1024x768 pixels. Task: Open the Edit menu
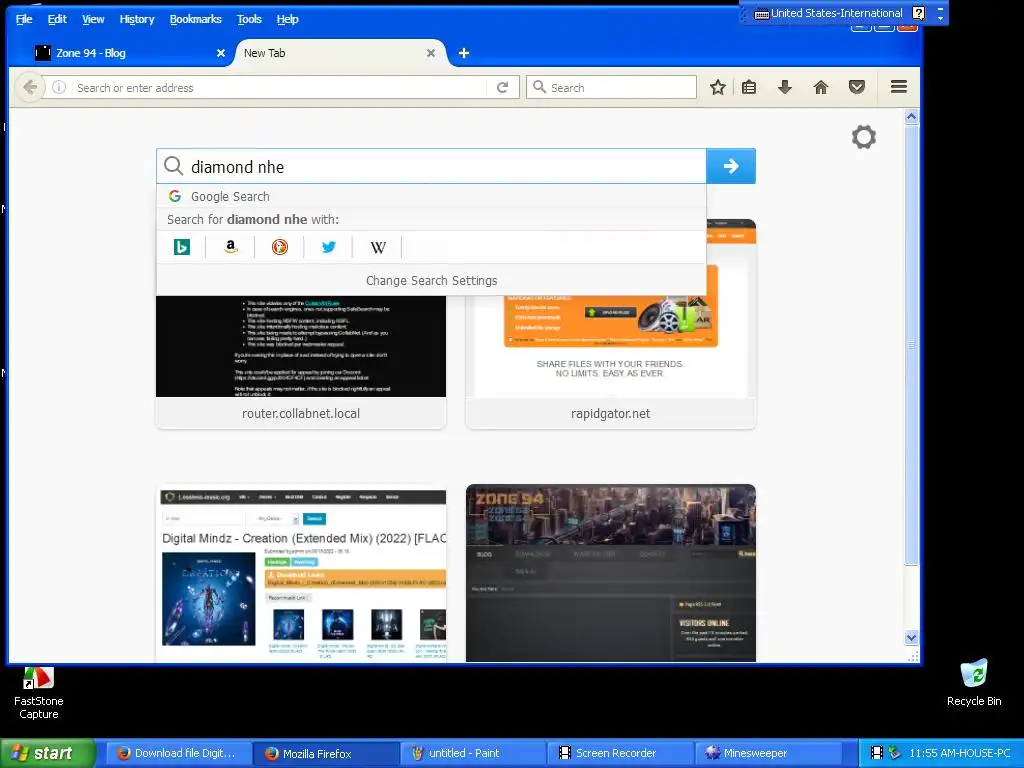tap(57, 19)
